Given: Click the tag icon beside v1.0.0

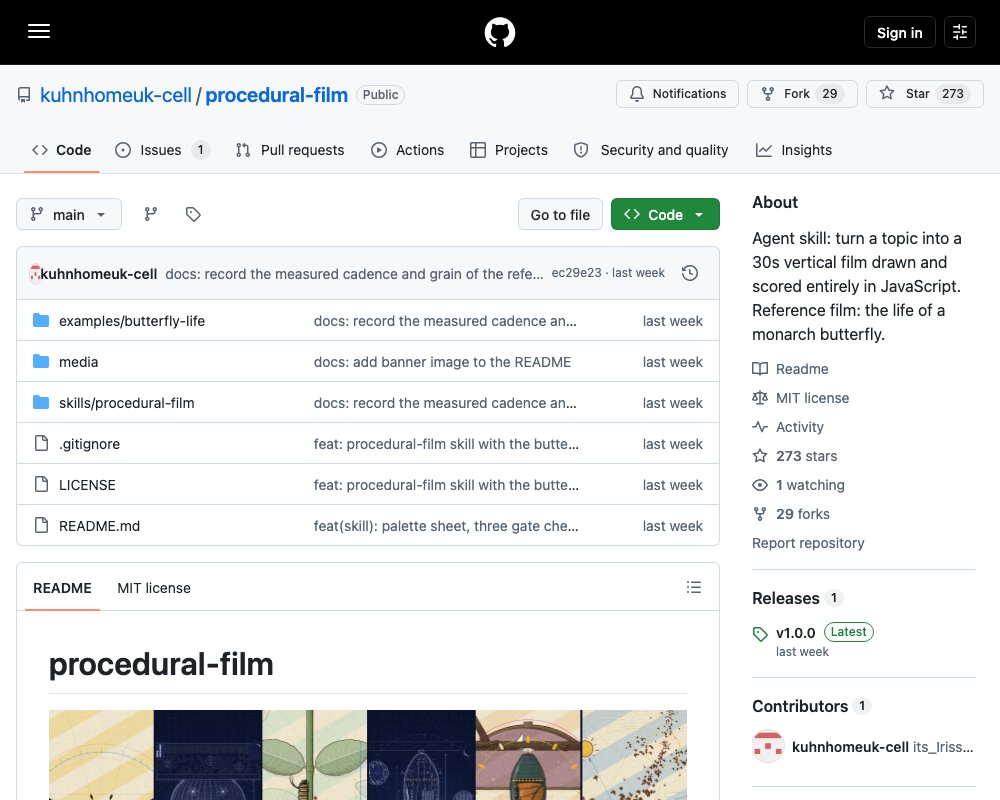Looking at the screenshot, I should (760, 633).
